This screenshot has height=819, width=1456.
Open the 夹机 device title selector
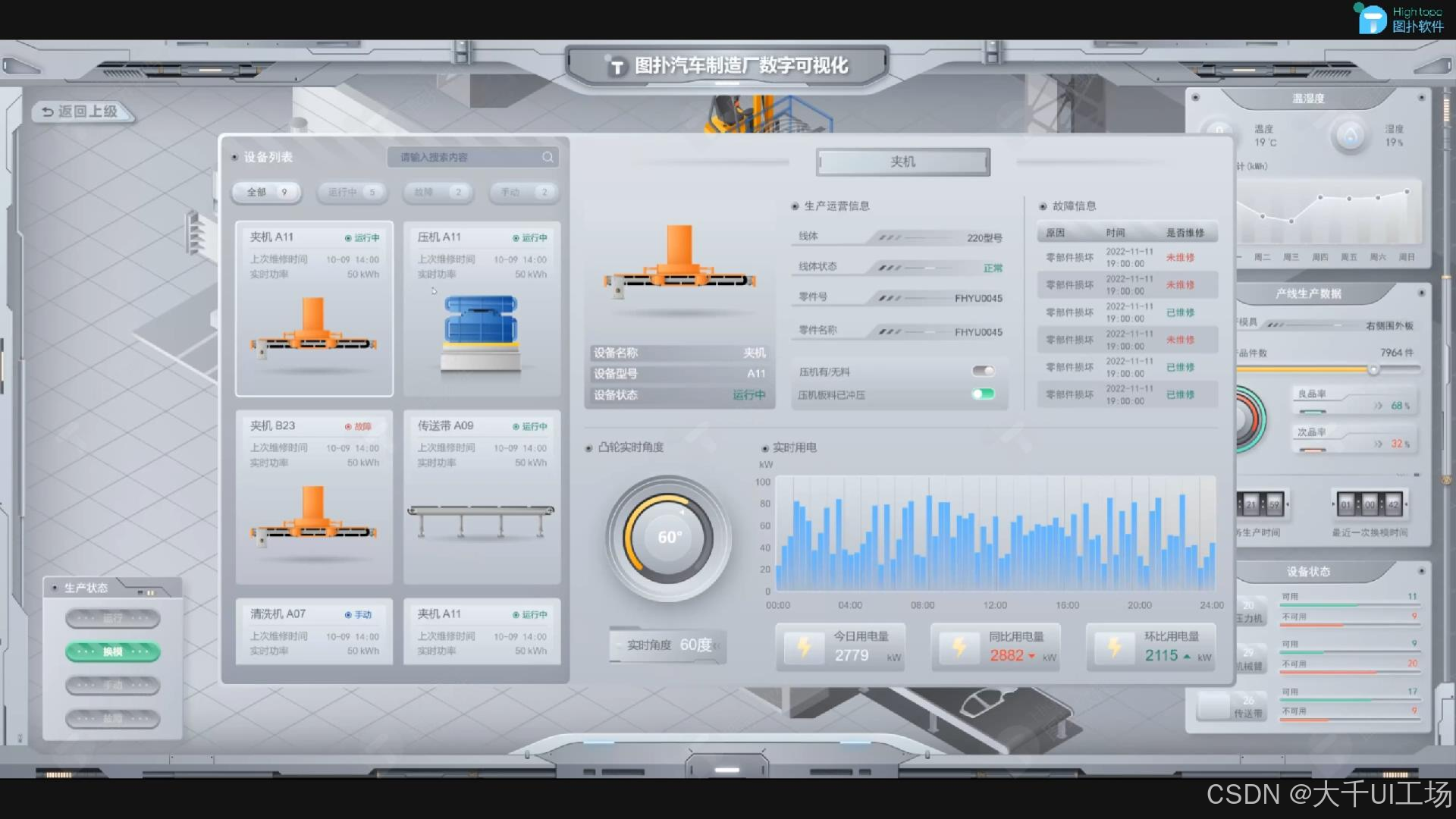[902, 162]
